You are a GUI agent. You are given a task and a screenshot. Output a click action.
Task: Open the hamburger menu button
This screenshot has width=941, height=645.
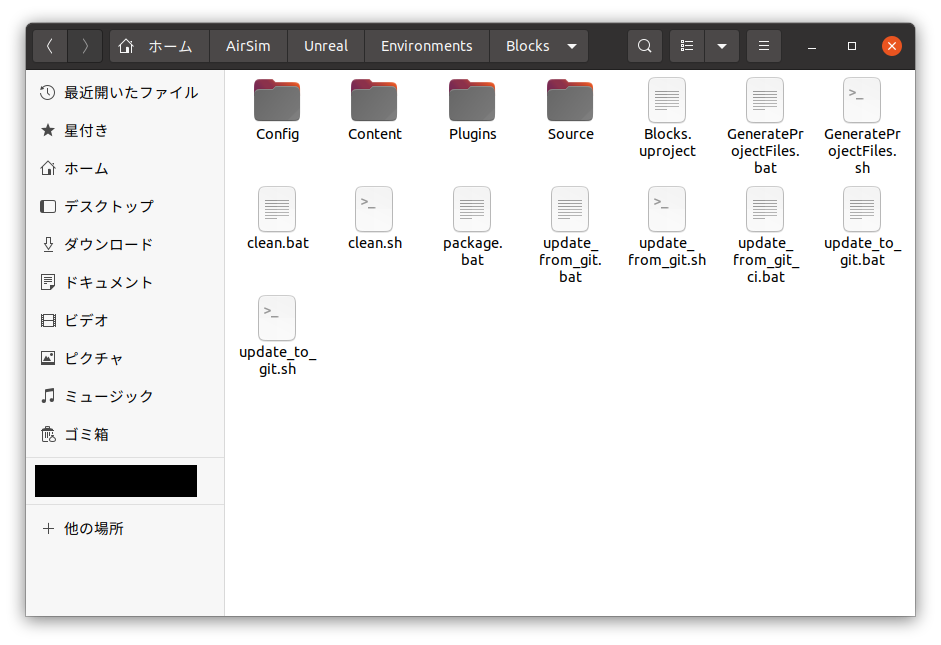[x=764, y=46]
